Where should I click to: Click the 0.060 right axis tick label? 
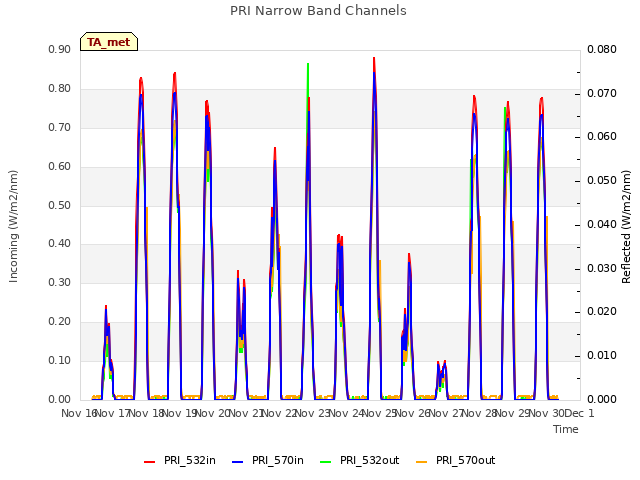[602, 136]
